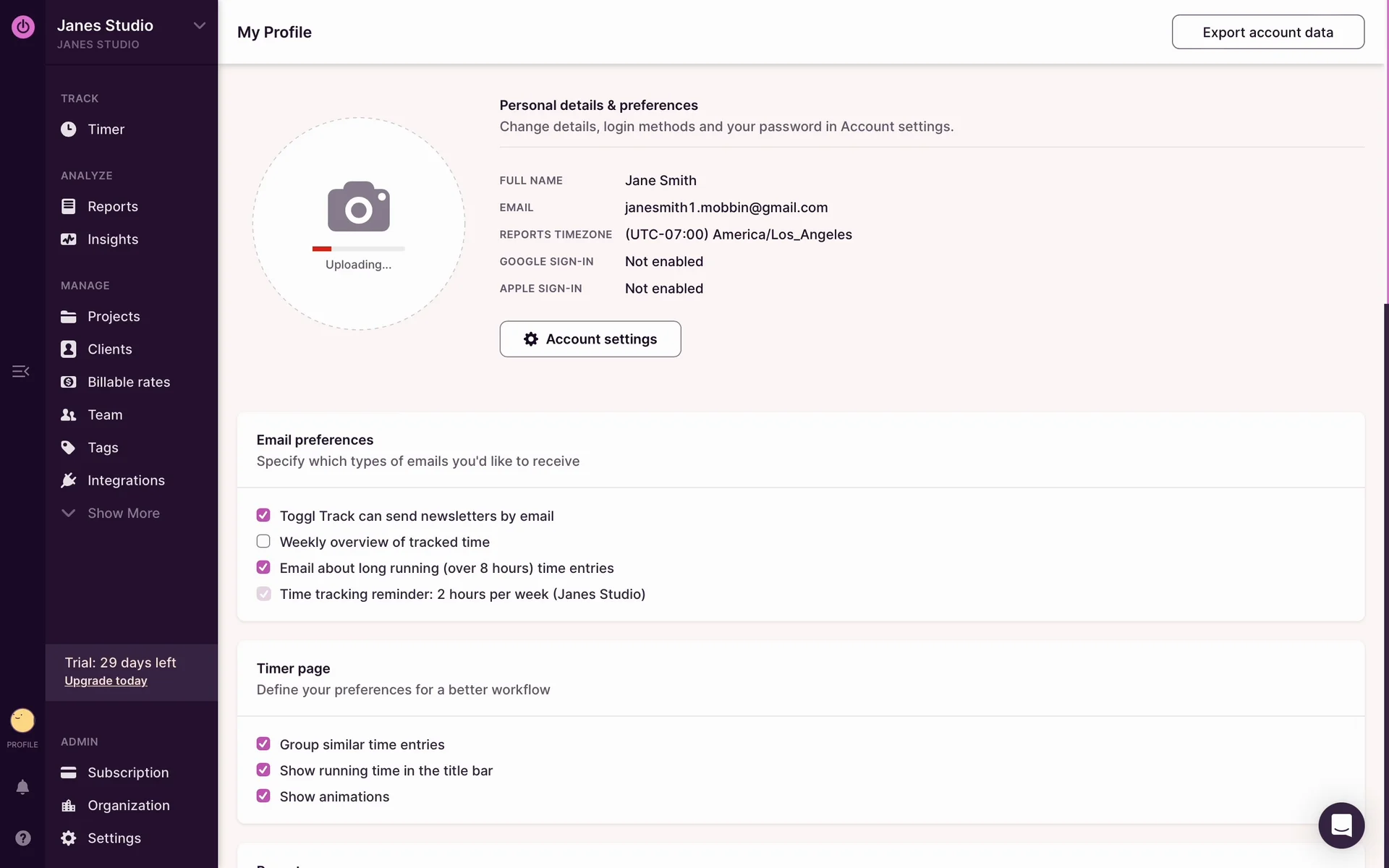Open Billable rates menu item
The height and width of the screenshot is (868, 1389).
coord(128,382)
